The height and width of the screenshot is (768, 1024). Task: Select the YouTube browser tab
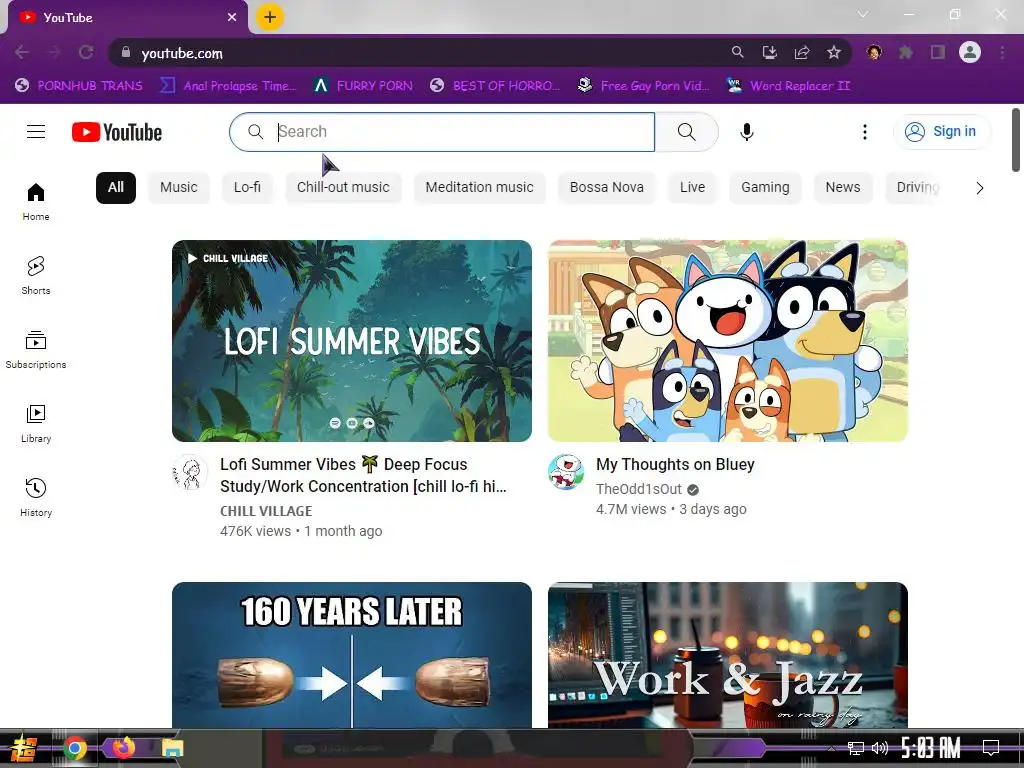click(x=127, y=18)
